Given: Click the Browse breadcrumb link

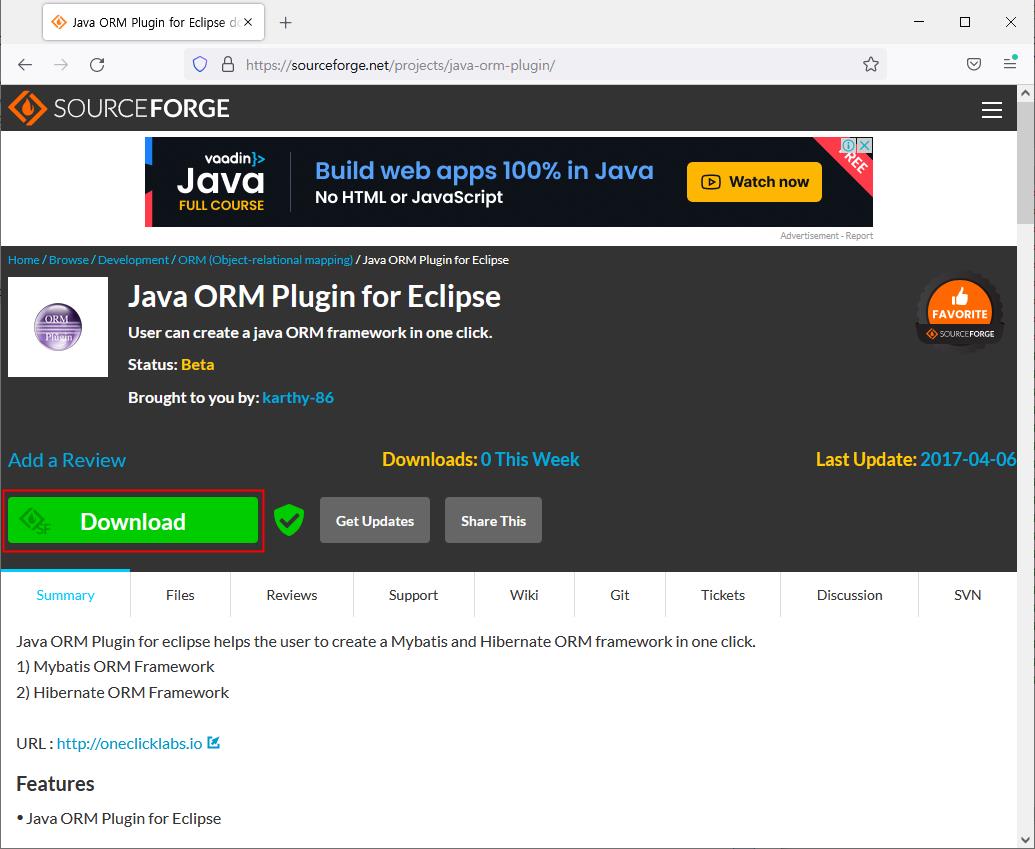Looking at the screenshot, I should pyautogui.click(x=69, y=260).
